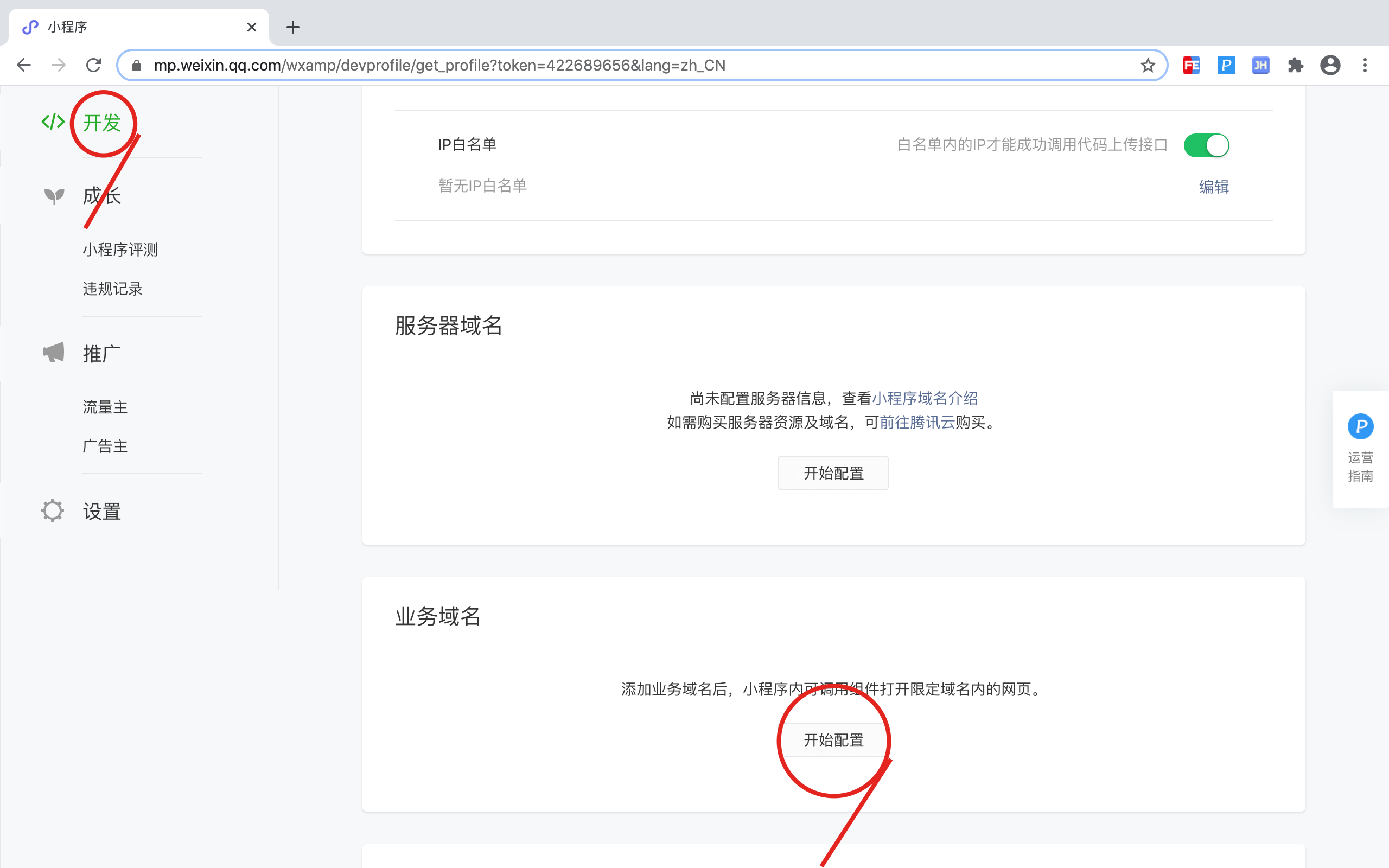Image resolution: width=1389 pixels, height=868 pixels.
Task: Click the red FE browser extension icon
Action: tap(1191, 66)
